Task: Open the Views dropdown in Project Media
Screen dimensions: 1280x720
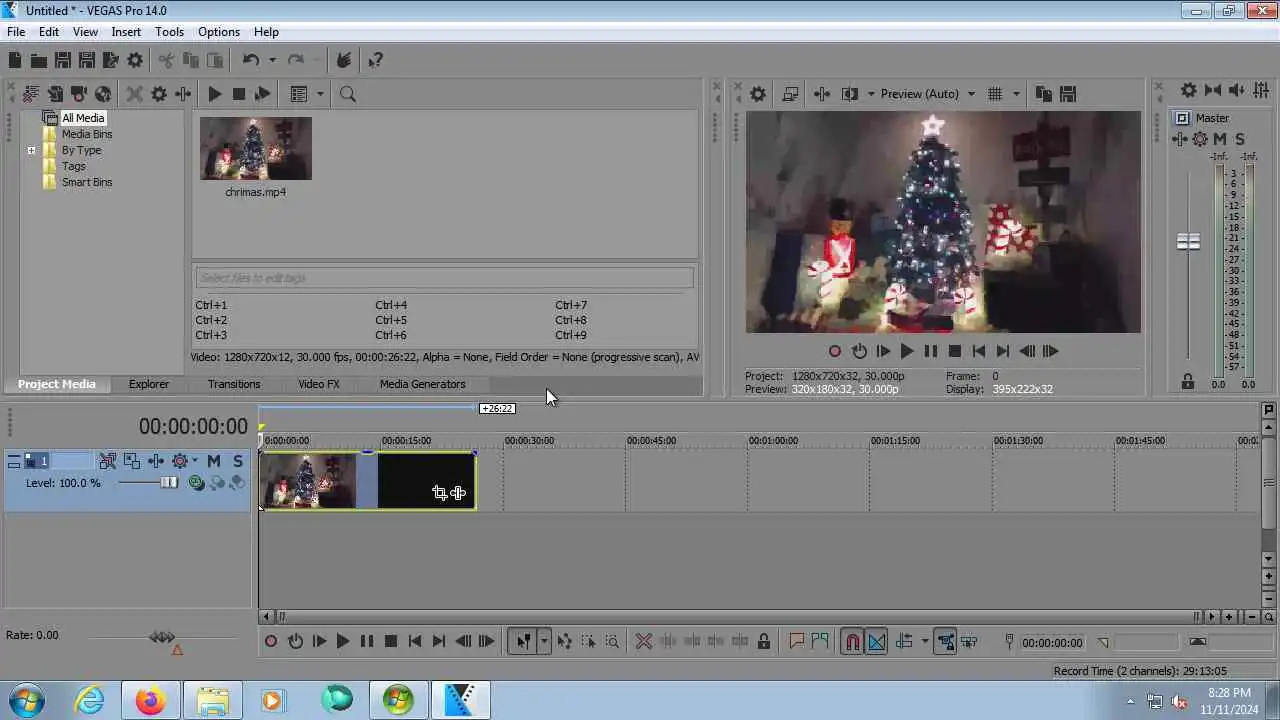Action: coord(320,94)
